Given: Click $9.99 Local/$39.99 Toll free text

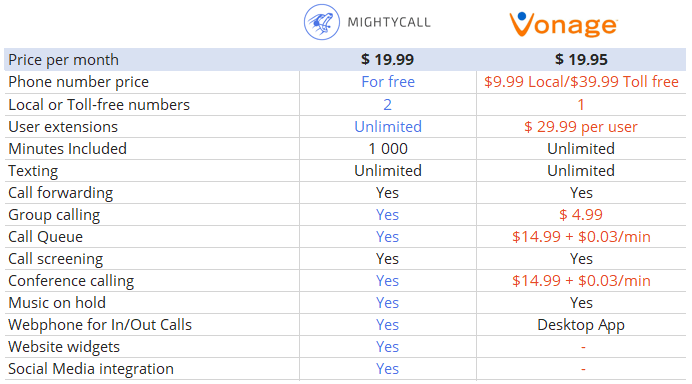Looking at the screenshot, I should [x=581, y=82].
